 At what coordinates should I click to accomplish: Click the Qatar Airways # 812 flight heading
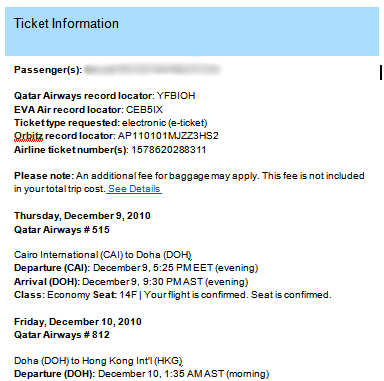coord(62,335)
